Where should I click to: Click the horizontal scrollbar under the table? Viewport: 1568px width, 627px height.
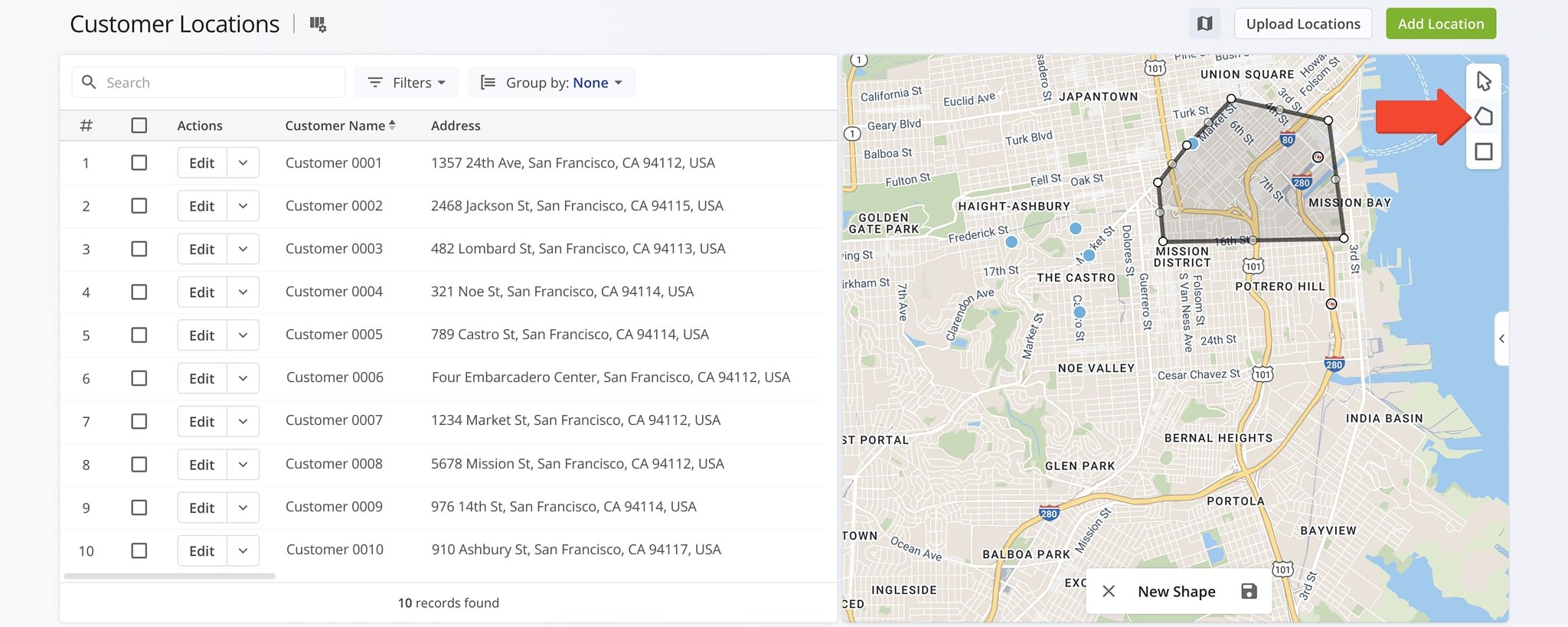(x=170, y=576)
